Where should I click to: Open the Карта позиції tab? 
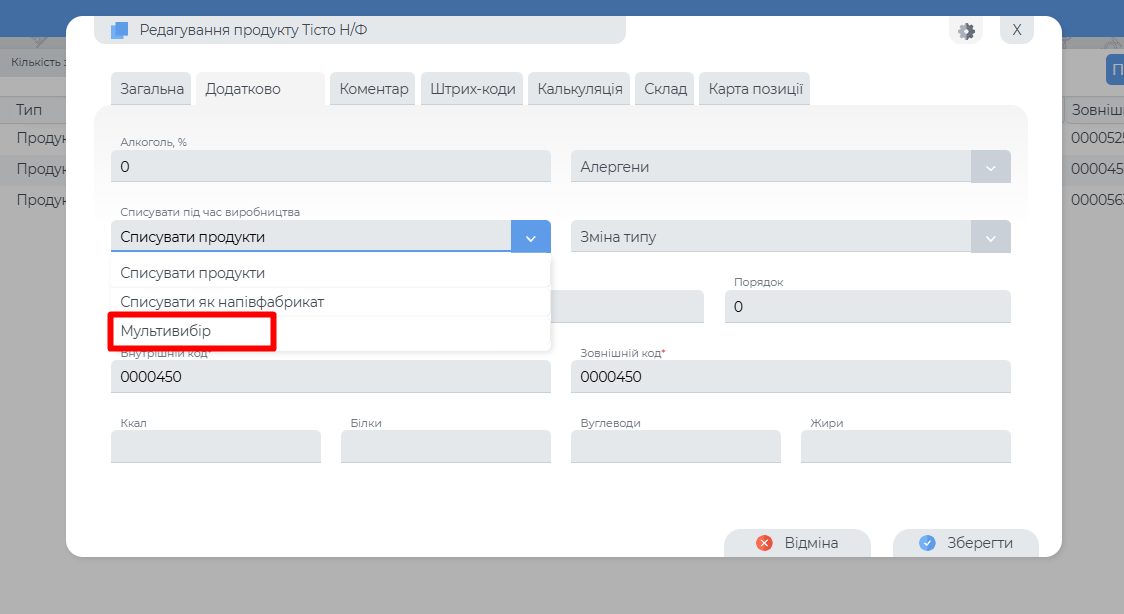pyautogui.click(x=755, y=89)
